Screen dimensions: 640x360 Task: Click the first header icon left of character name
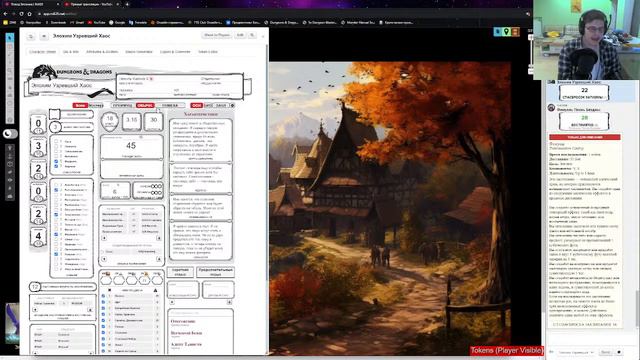point(31,36)
